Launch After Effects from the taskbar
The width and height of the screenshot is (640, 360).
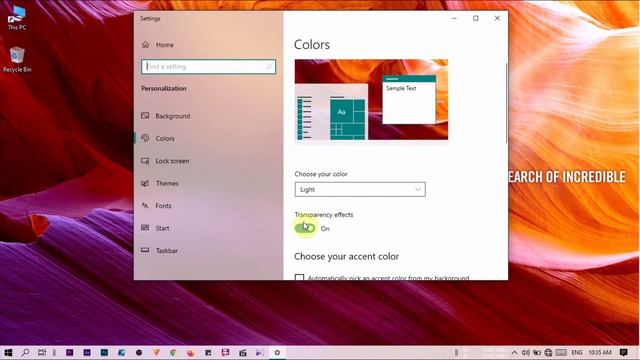(x=87, y=352)
